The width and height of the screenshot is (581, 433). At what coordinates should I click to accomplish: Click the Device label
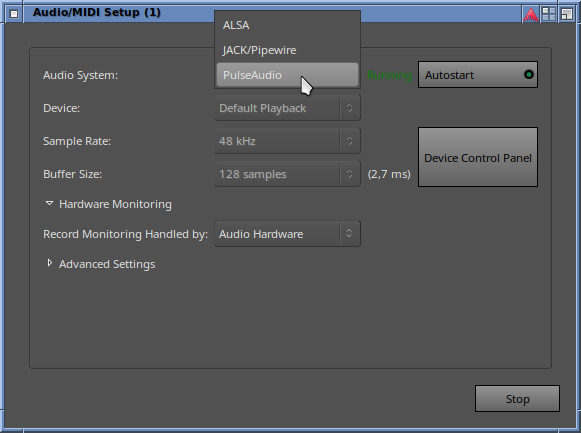[62, 108]
